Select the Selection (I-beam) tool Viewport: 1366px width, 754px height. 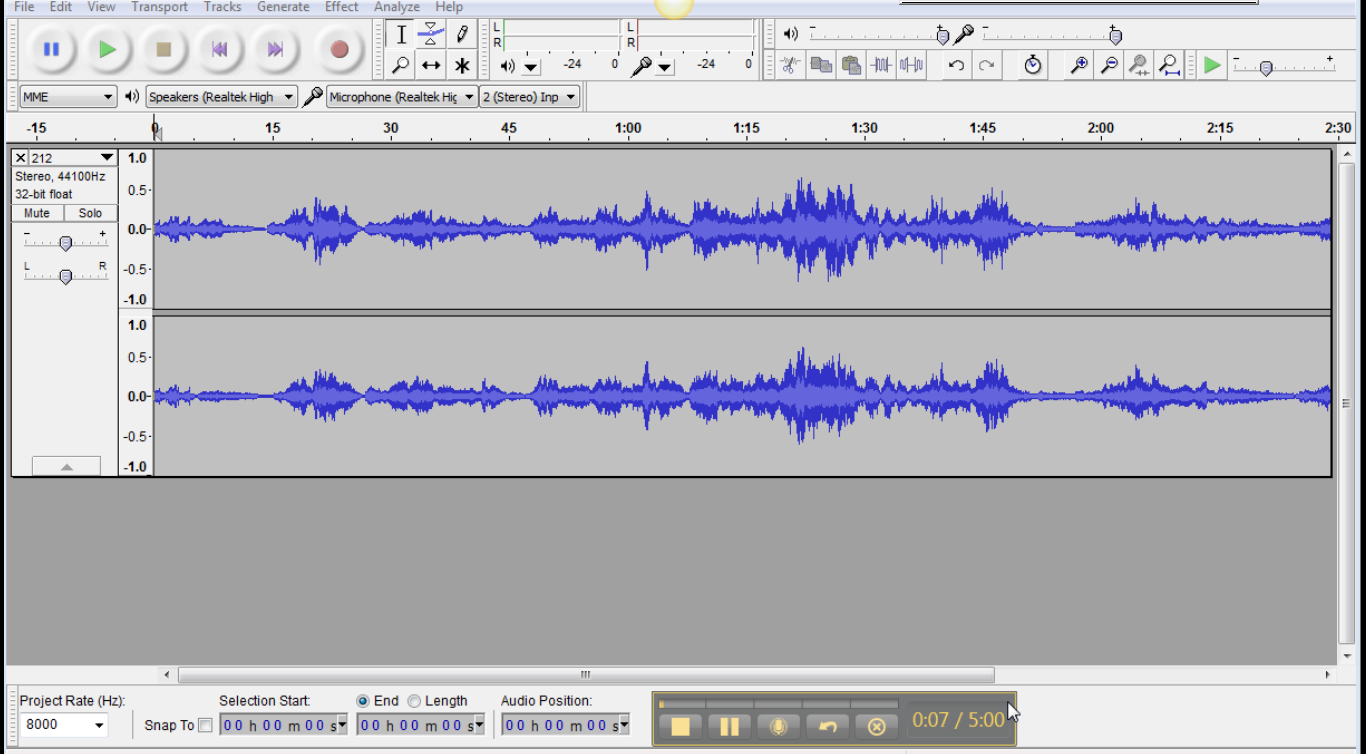tap(401, 34)
